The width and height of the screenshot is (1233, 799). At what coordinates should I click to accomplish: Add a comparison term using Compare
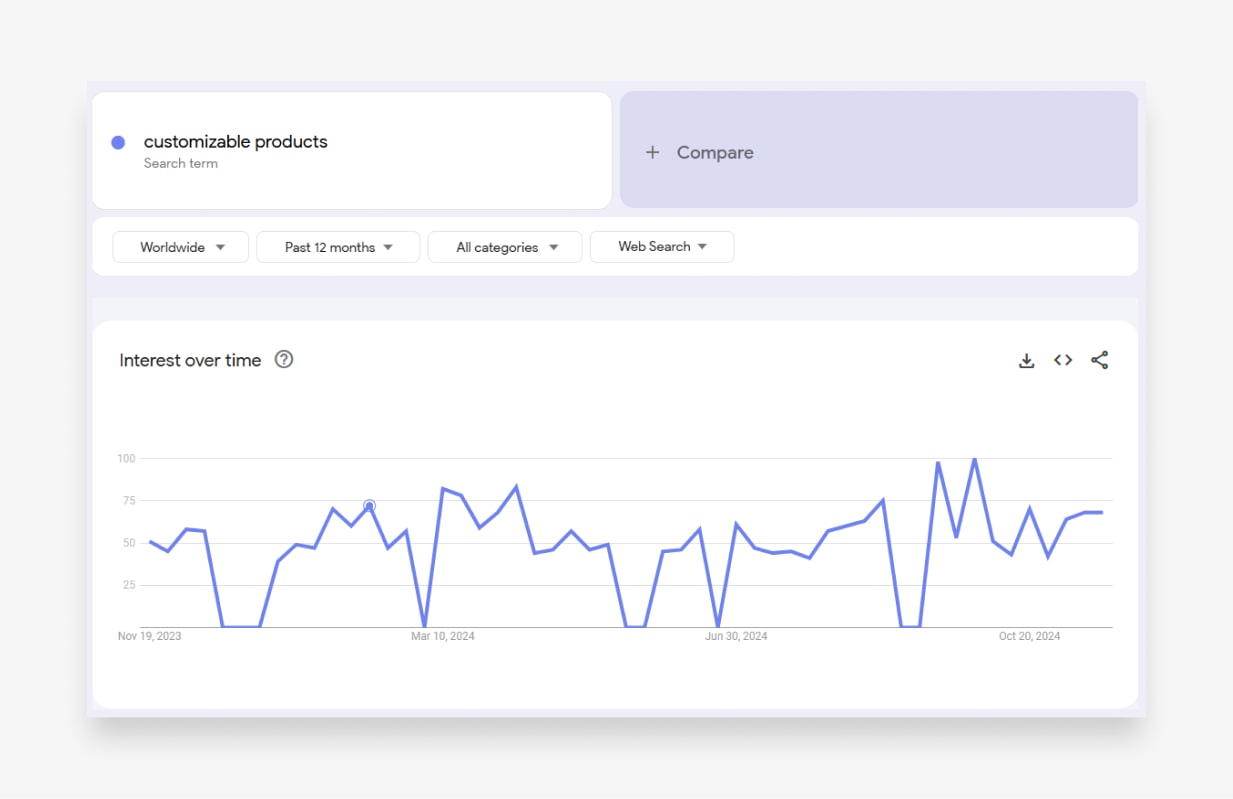[x=714, y=152]
